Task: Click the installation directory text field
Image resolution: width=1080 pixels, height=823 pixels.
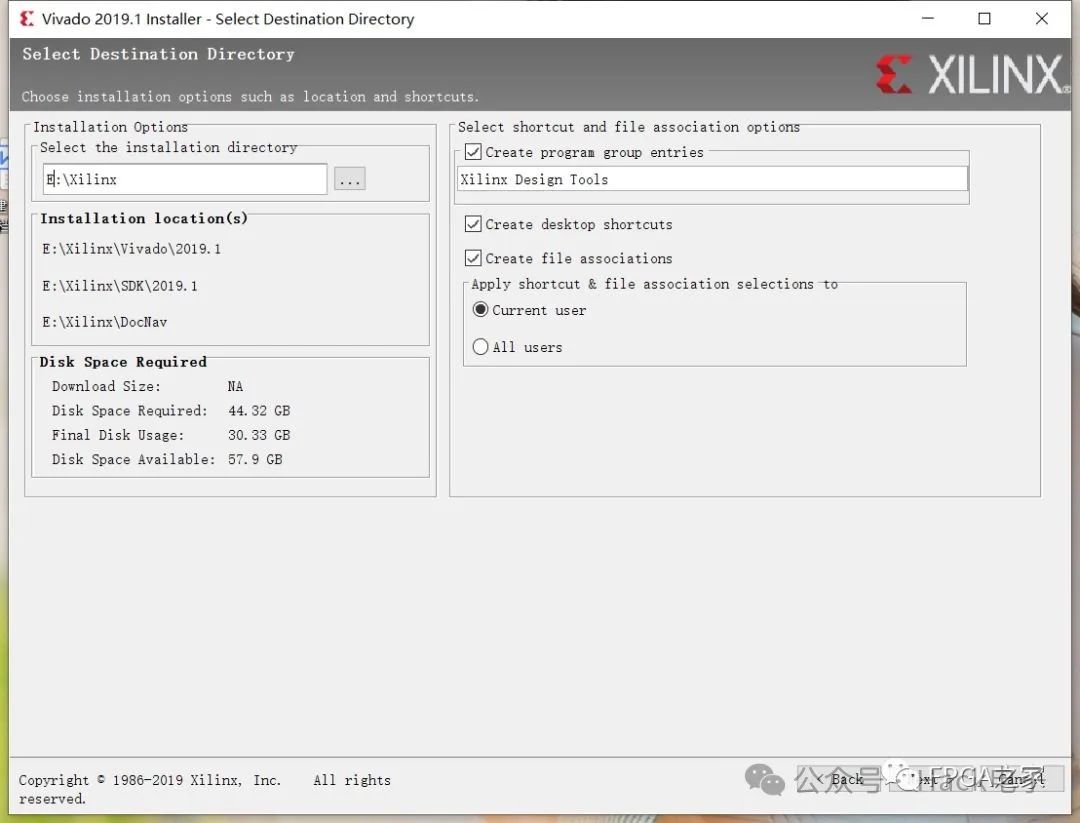Action: point(185,179)
